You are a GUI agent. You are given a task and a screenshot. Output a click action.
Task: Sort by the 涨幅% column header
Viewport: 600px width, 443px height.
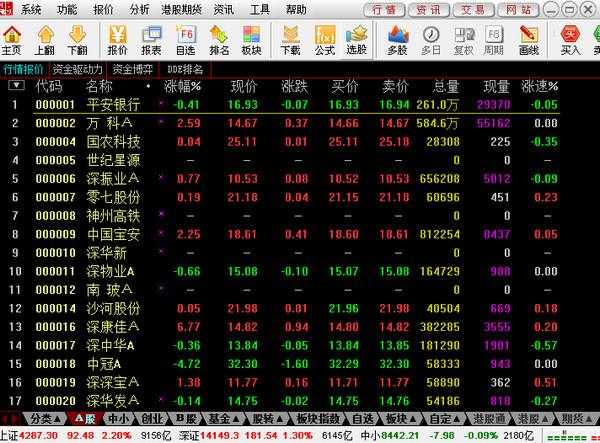pyautogui.click(x=183, y=87)
